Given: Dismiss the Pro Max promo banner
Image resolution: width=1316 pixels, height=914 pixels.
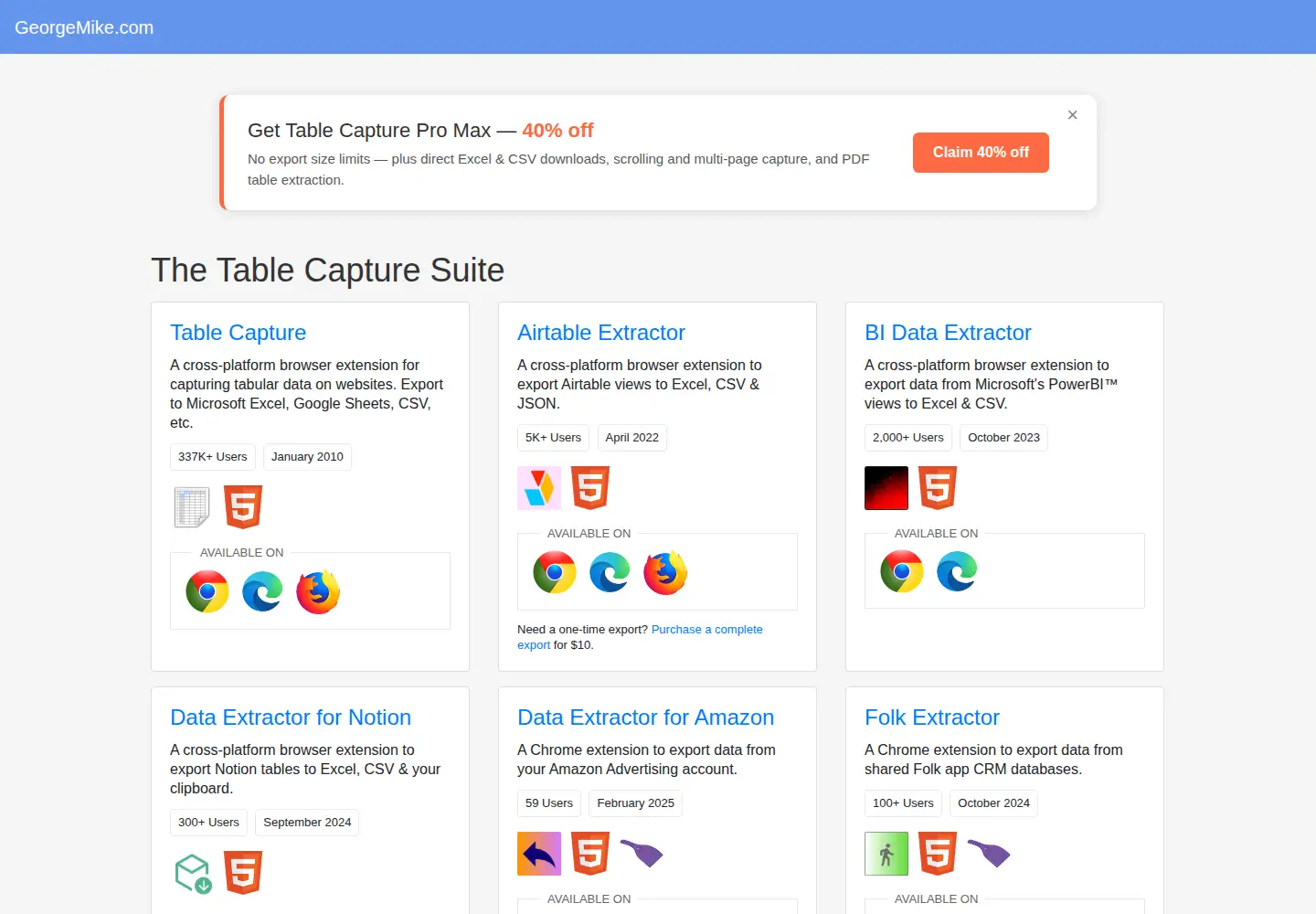Looking at the screenshot, I should (1073, 115).
